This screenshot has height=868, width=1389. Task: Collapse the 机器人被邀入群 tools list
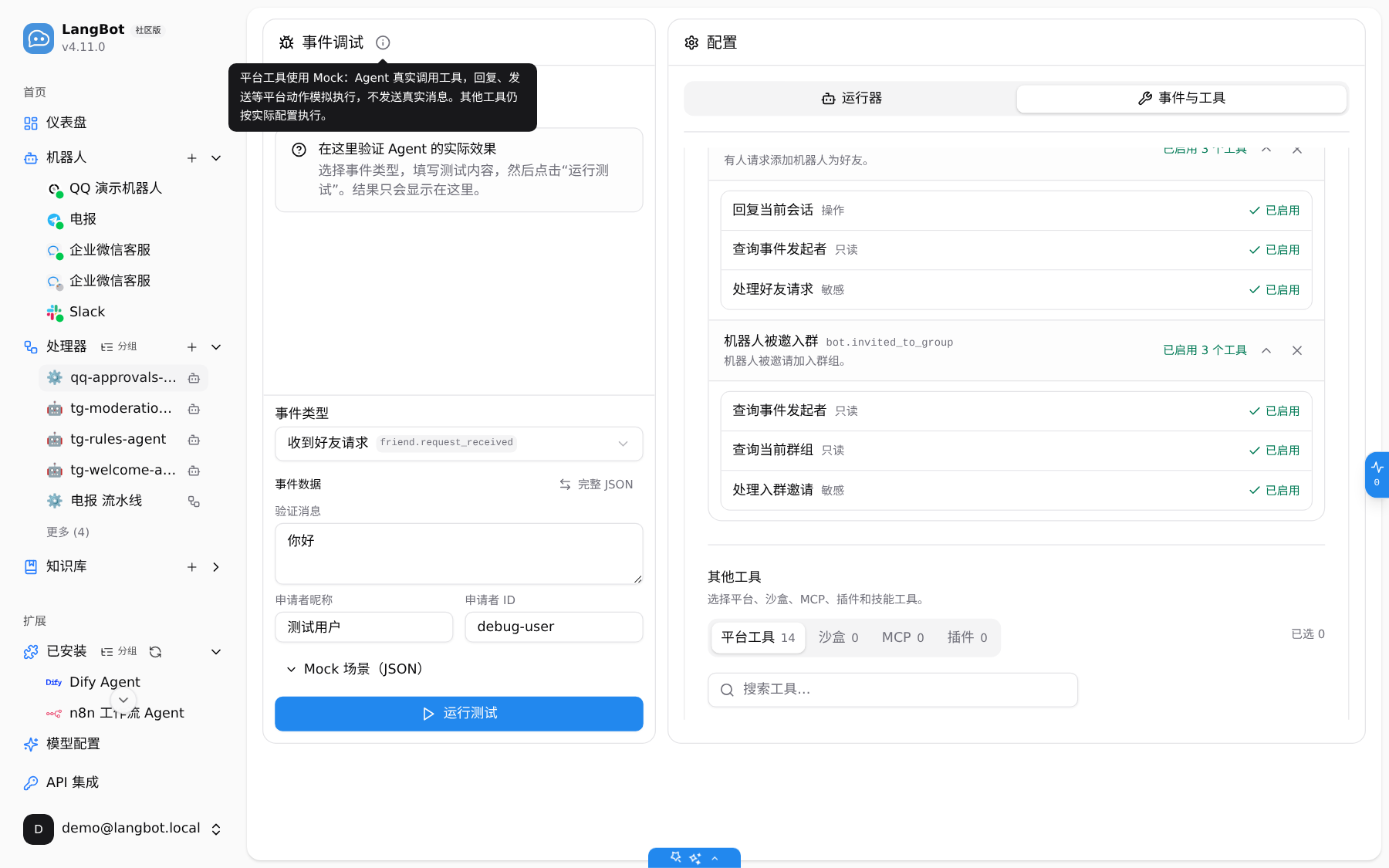pos(1266,350)
